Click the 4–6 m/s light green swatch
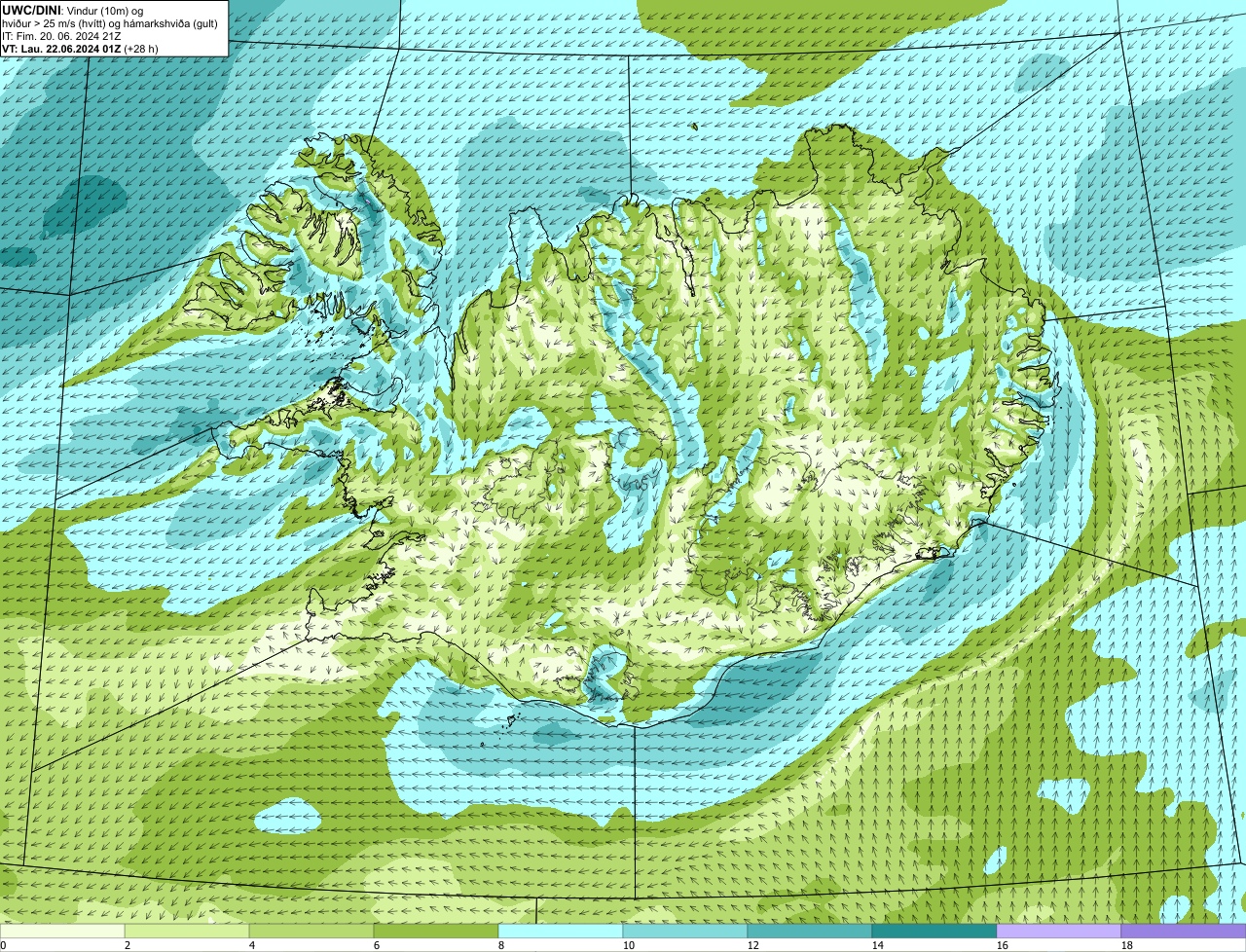The width and height of the screenshot is (1246, 952). (311, 931)
